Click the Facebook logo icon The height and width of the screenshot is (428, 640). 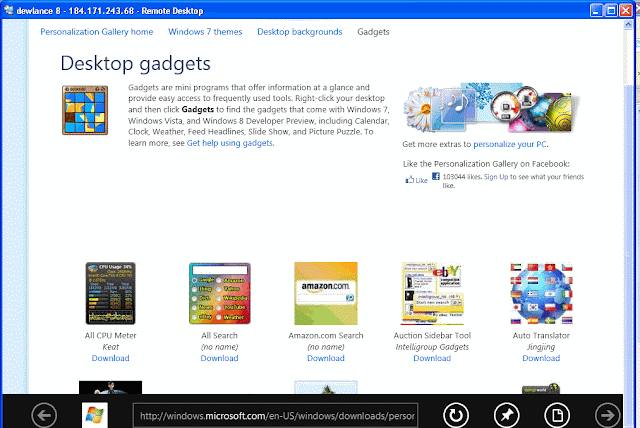pos(436,176)
